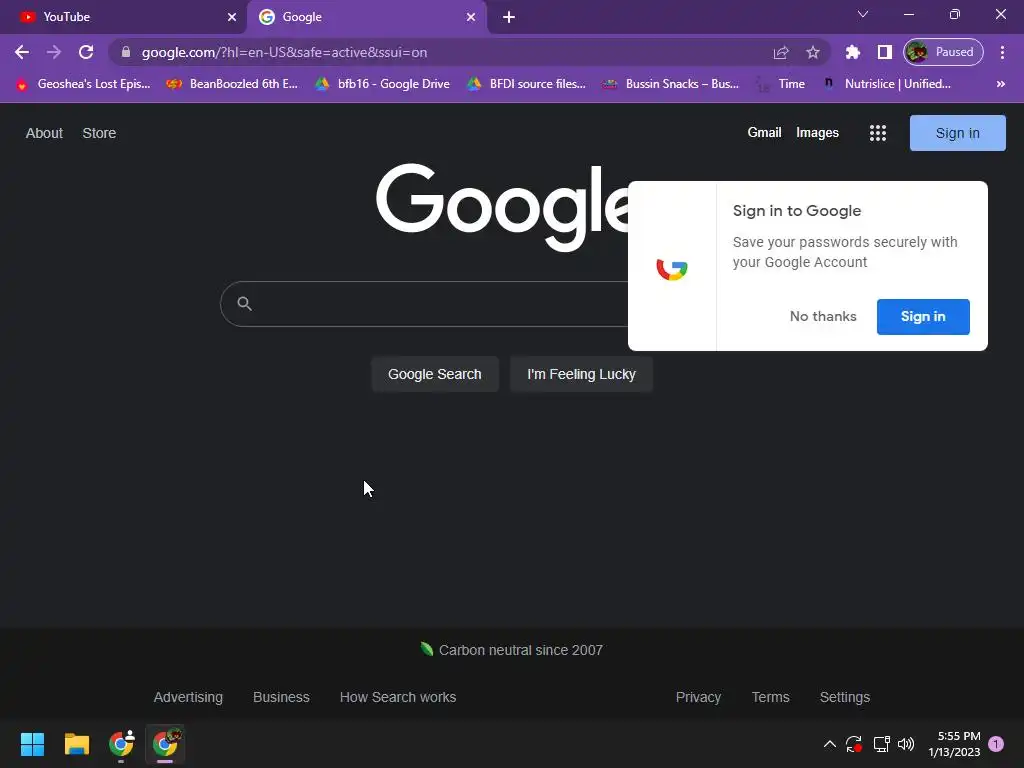Show hidden system tray icons
This screenshot has width=1024, height=768.
(829, 744)
